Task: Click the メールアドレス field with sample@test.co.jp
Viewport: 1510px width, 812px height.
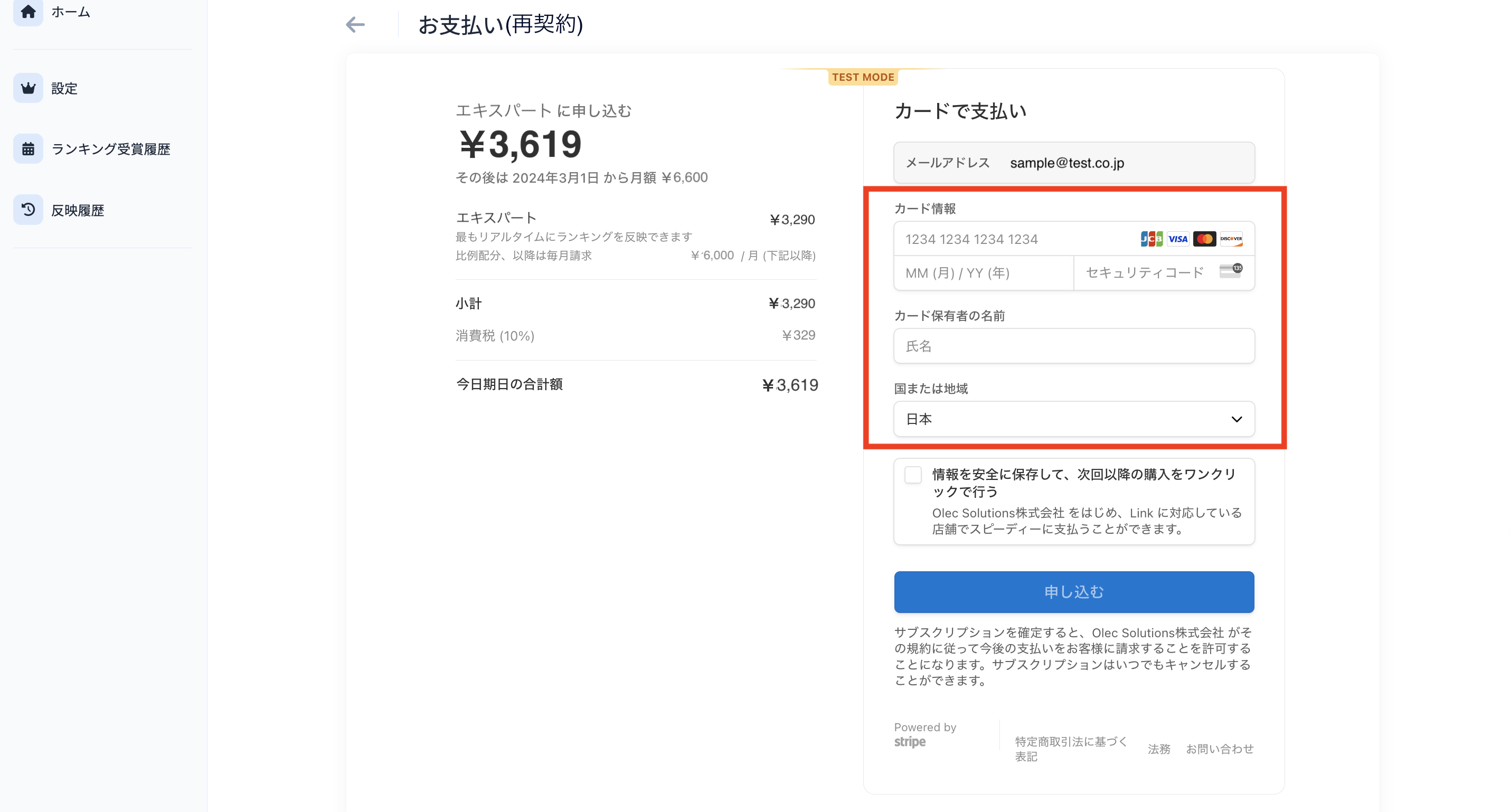Action: pyautogui.click(x=1074, y=163)
